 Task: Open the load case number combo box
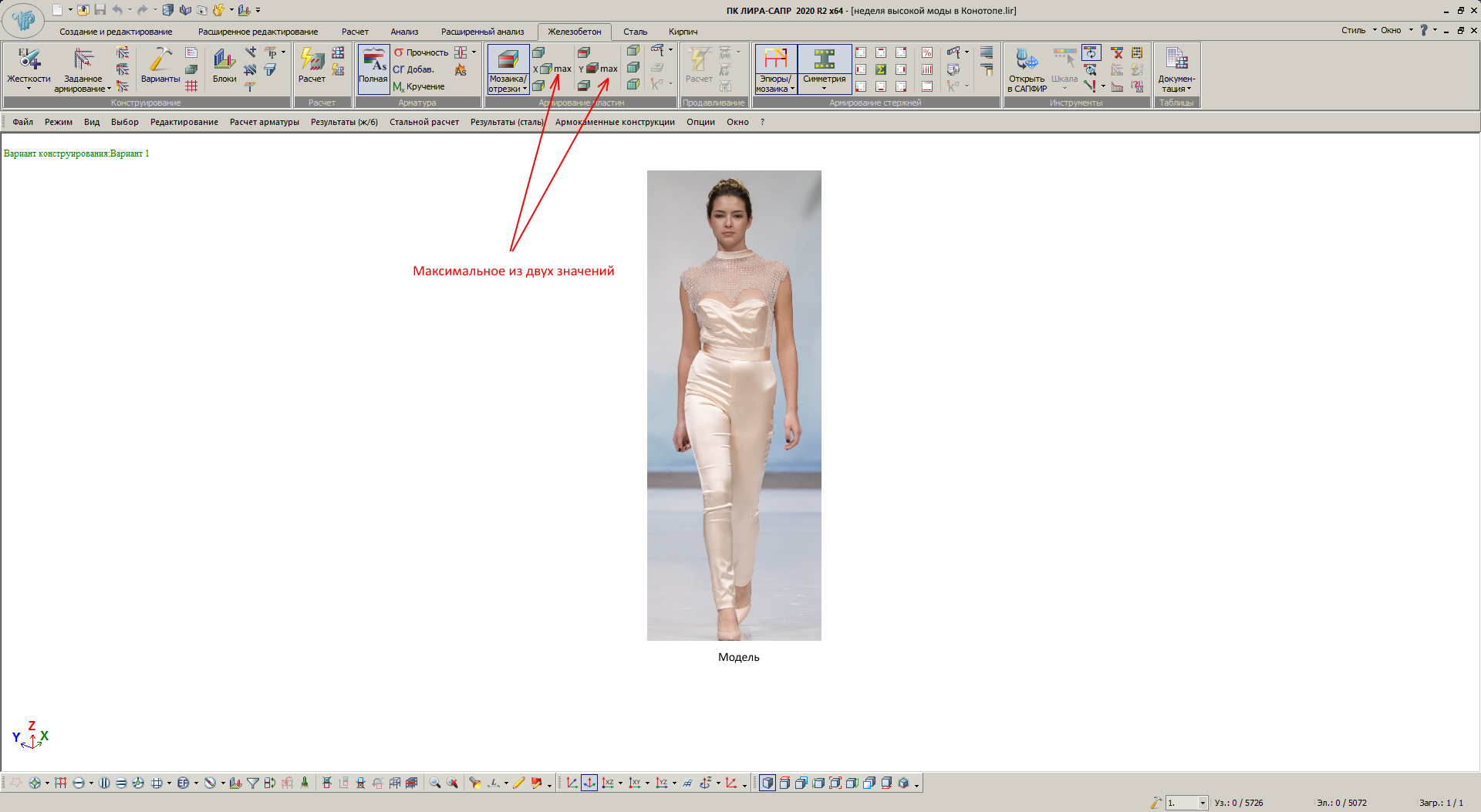(1202, 803)
